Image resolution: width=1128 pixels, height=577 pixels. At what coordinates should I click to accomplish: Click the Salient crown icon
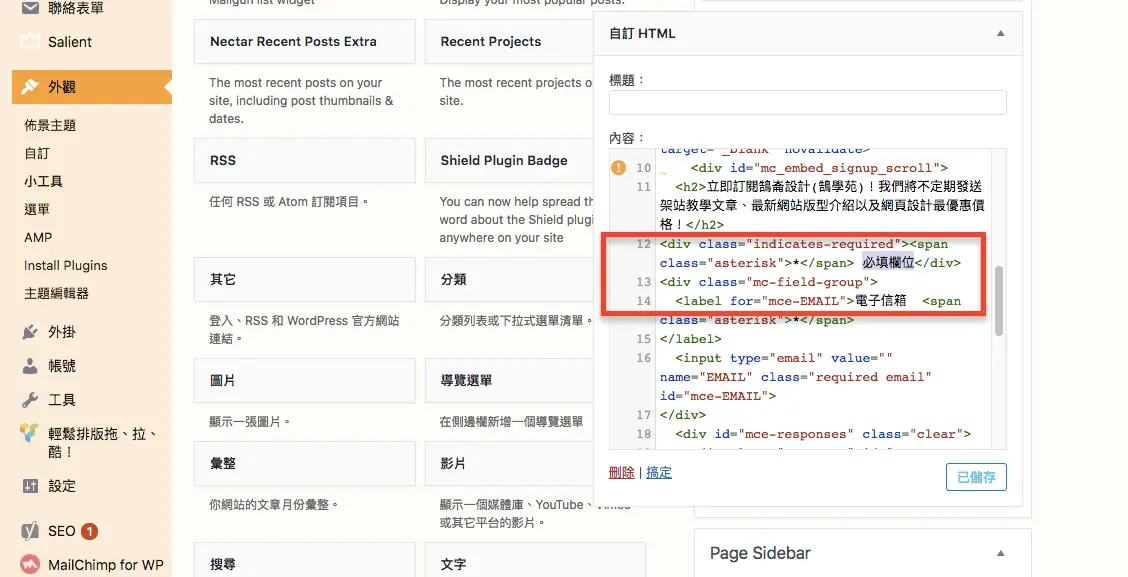point(30,41)
